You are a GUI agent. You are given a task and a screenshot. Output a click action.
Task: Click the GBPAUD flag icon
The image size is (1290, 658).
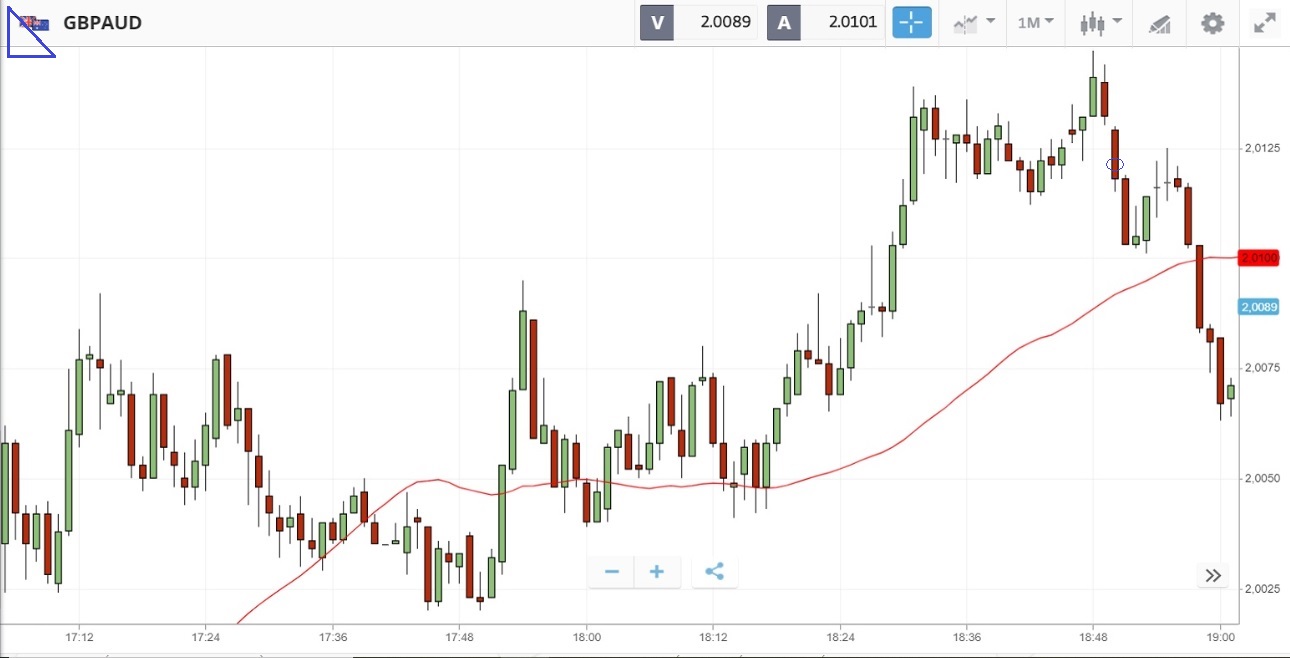[x=34, y=22]
